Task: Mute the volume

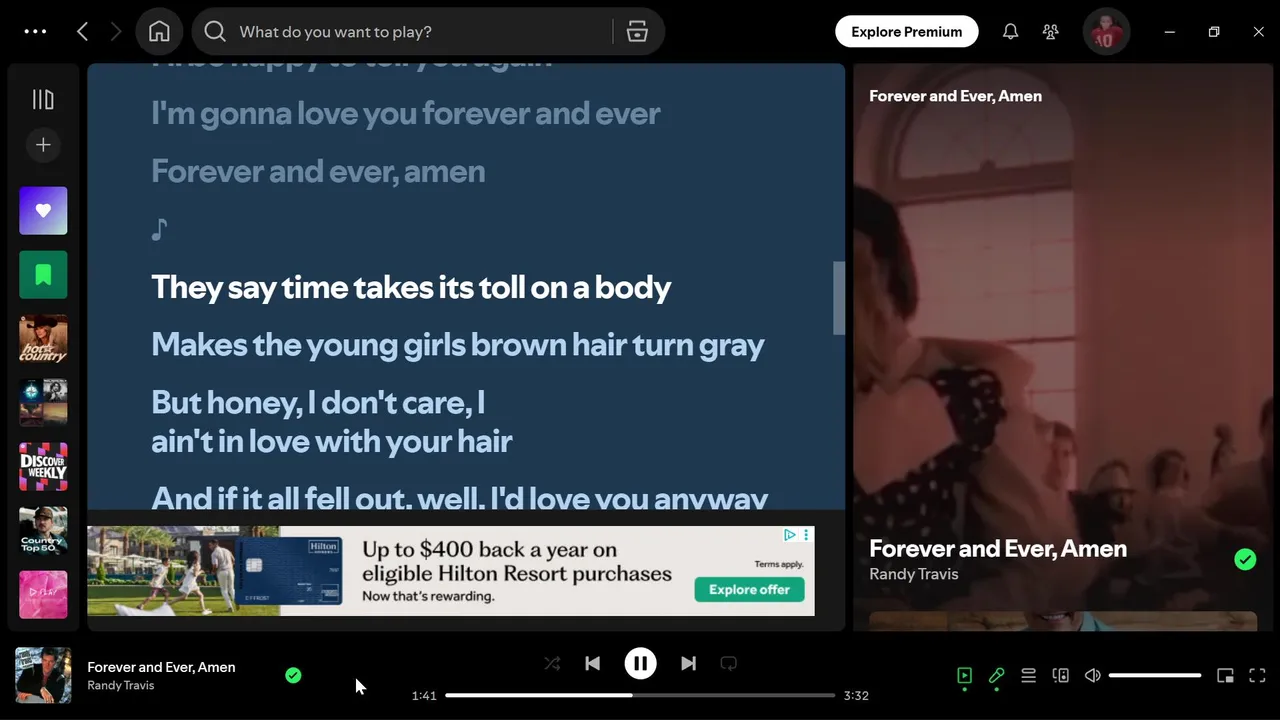Action: 1093,676
